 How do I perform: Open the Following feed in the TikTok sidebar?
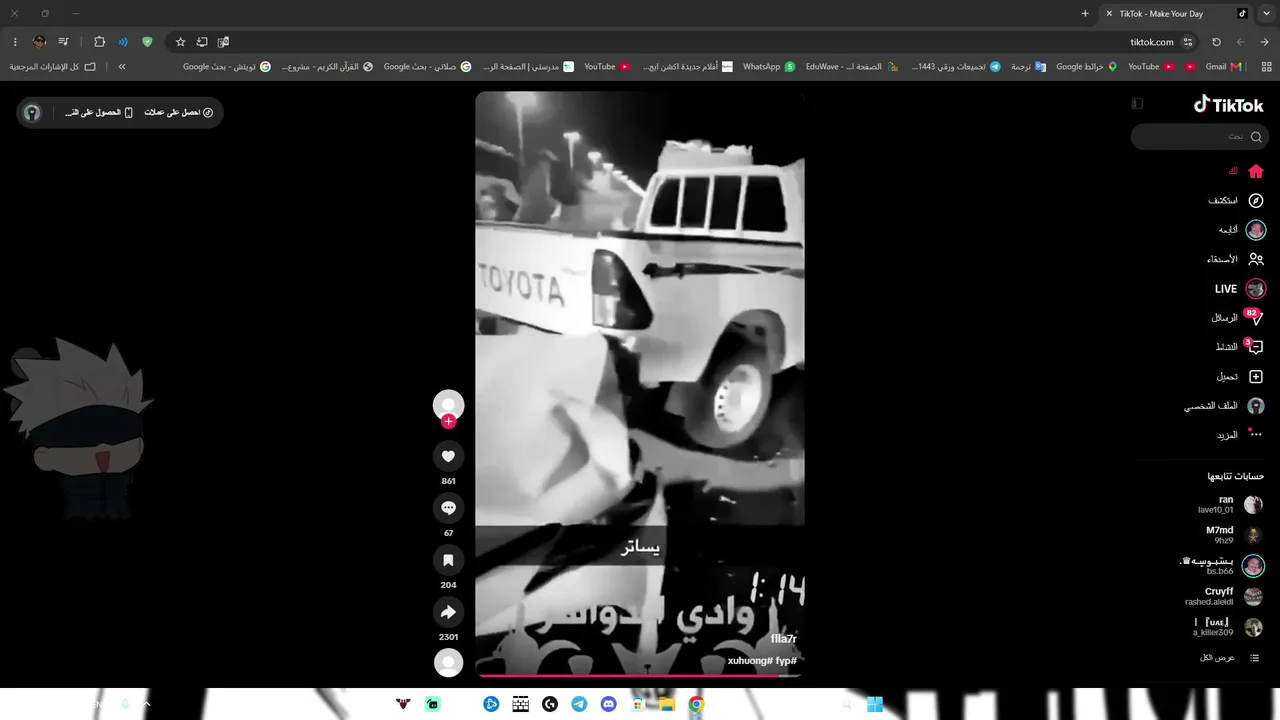point(1240,230)
